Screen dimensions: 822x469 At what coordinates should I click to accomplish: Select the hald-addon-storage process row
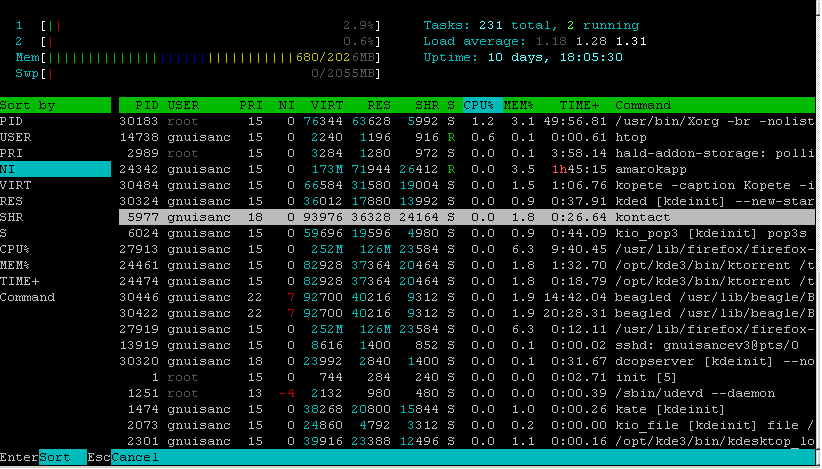(x=467, y=153)
